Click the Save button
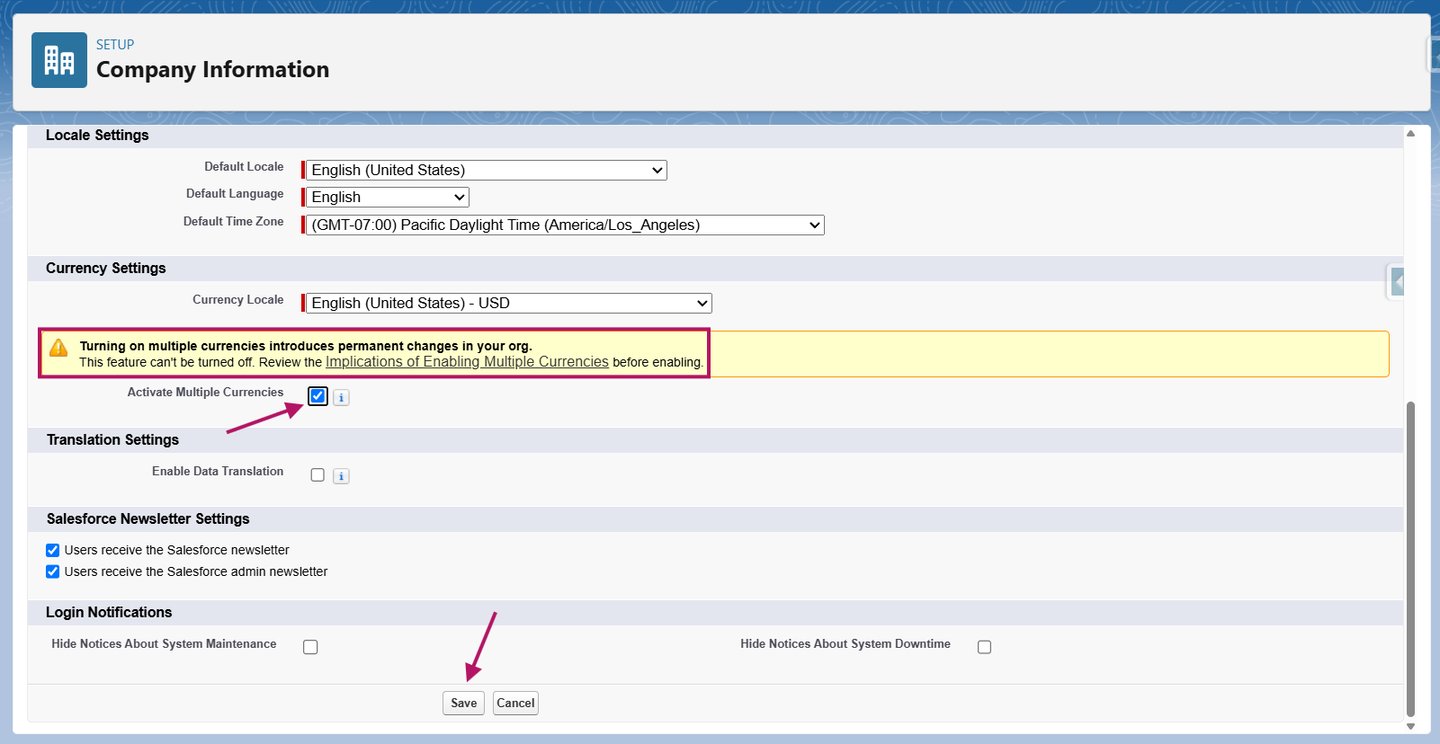 464,703
